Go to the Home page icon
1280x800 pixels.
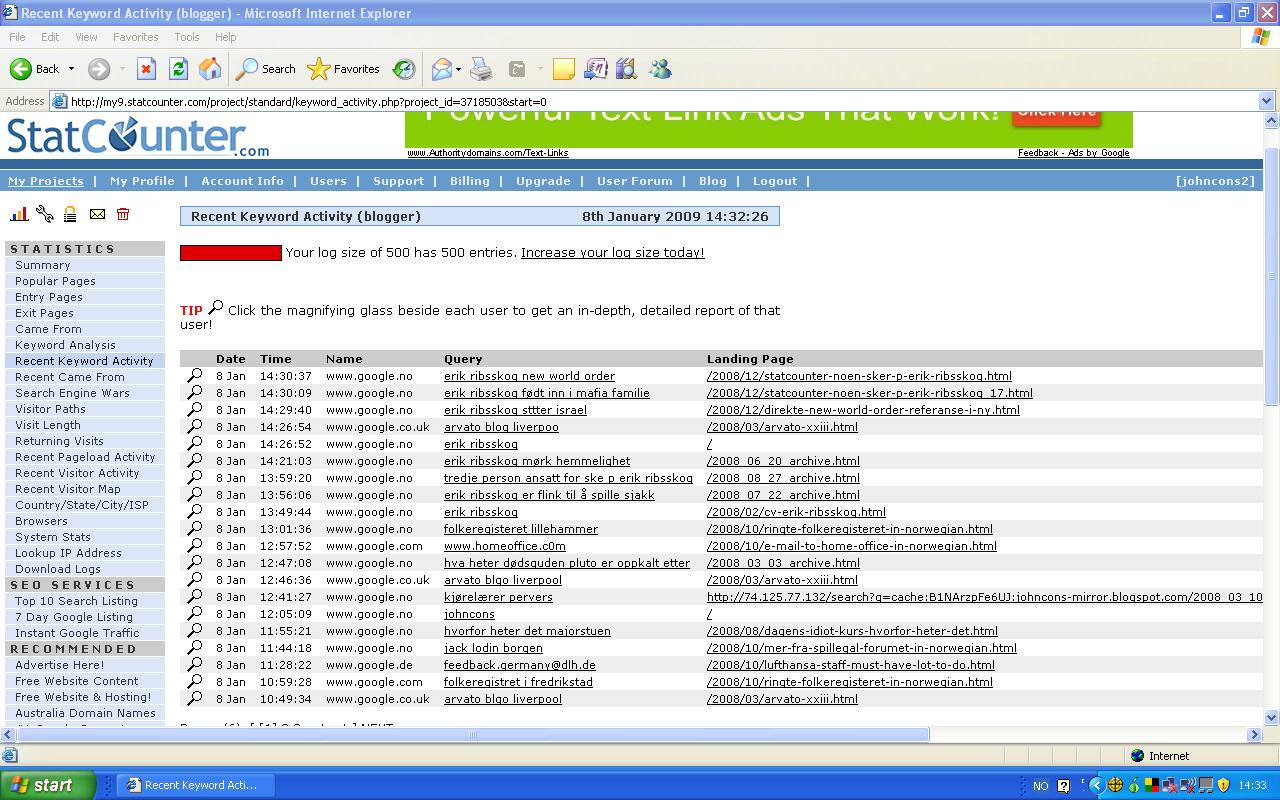(210, 69)
